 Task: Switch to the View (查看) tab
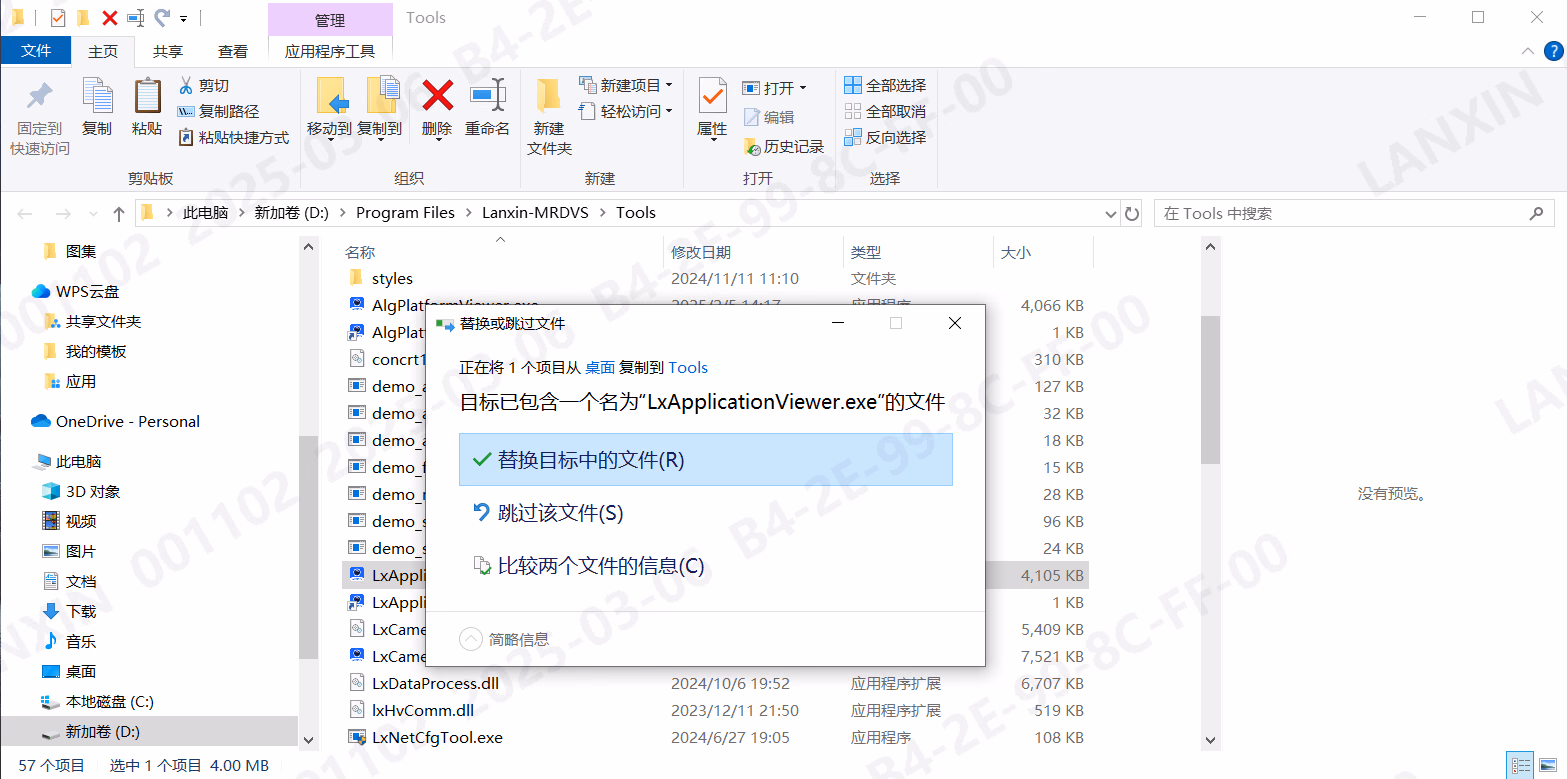click(x=233, y=51)
